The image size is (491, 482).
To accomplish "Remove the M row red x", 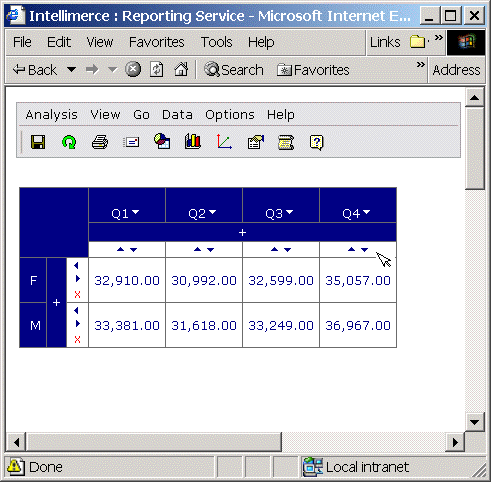I will point(77,340).
